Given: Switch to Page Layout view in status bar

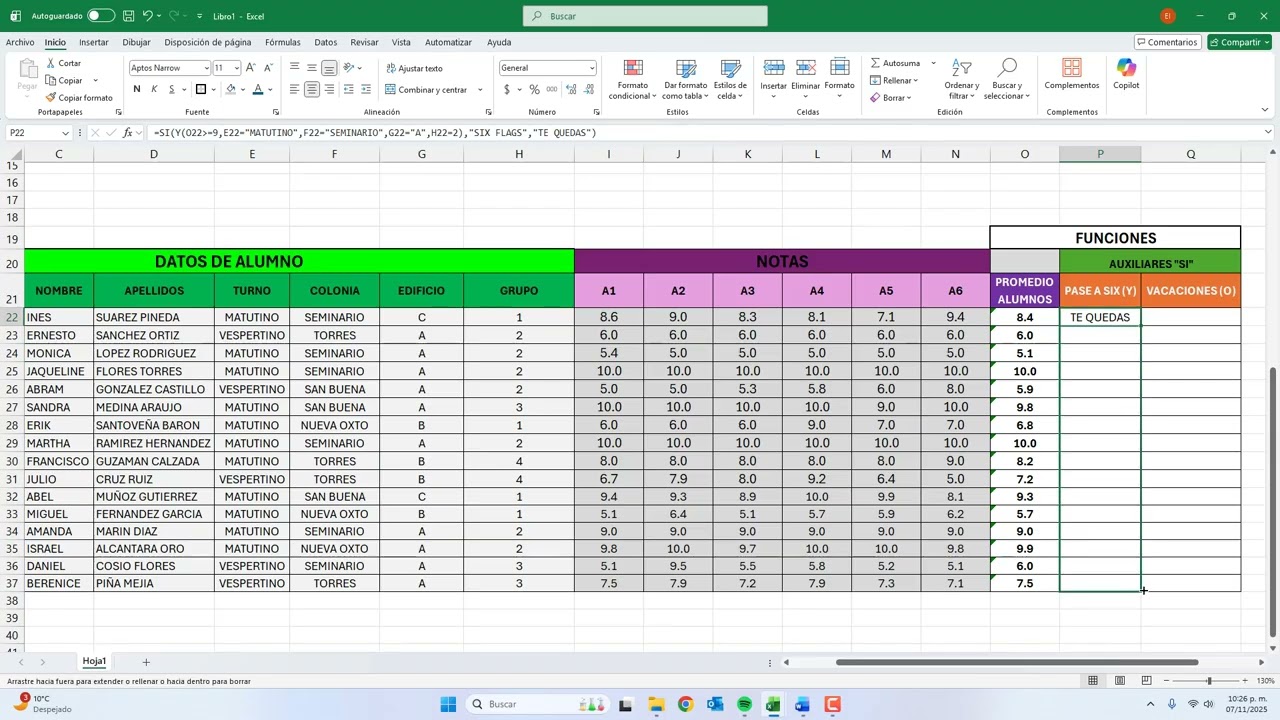Looking at the screenshot, I should (x=1120, y=681).
